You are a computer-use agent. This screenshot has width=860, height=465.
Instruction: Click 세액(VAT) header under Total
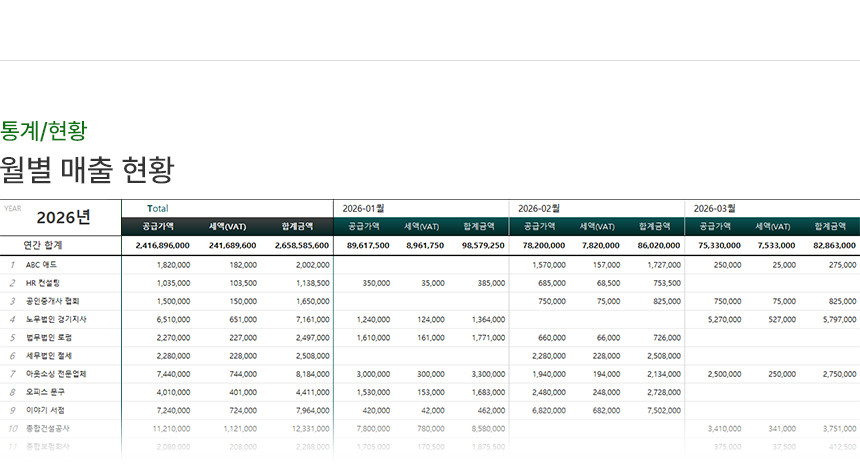pos(228,226)
